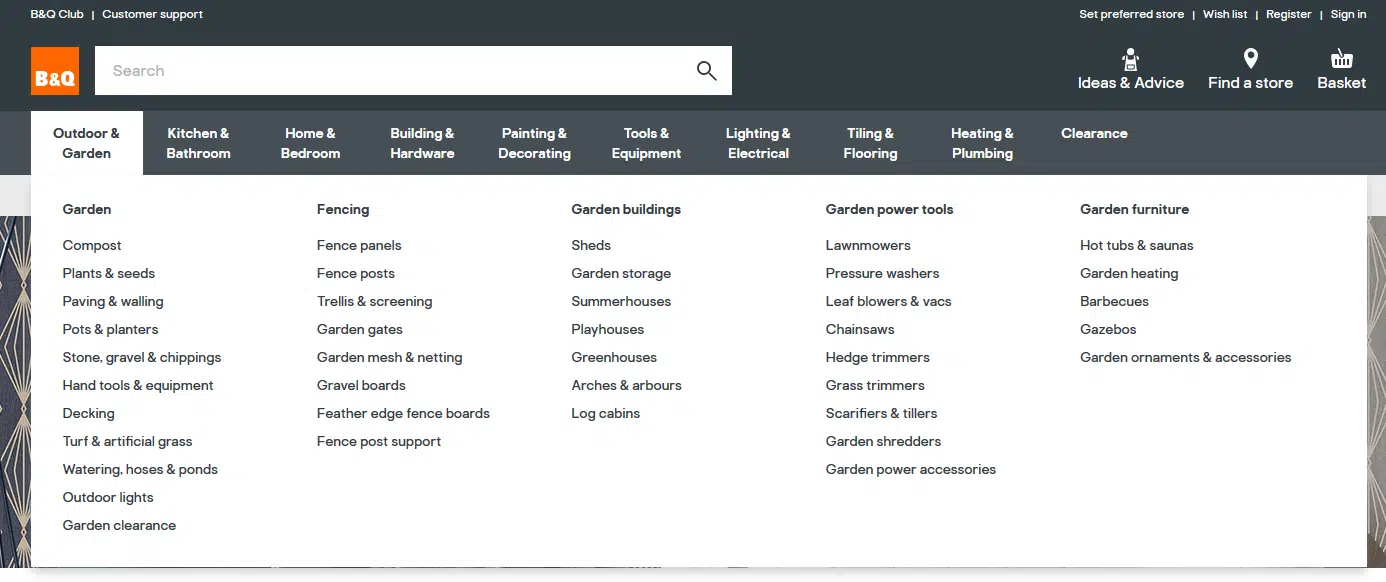Click the magnifying glass search icon
This screenshot has width=1386, height=582.
(x=706, y=71)
